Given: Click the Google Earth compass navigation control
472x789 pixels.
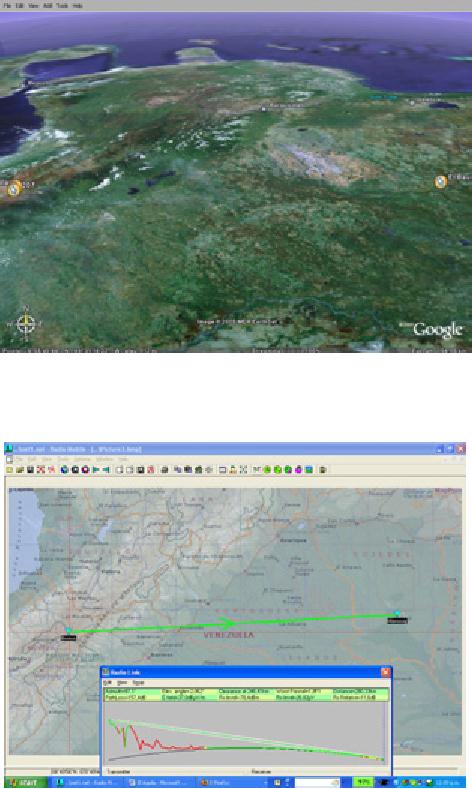Looking at the screenshot, I should coord(26,323).
